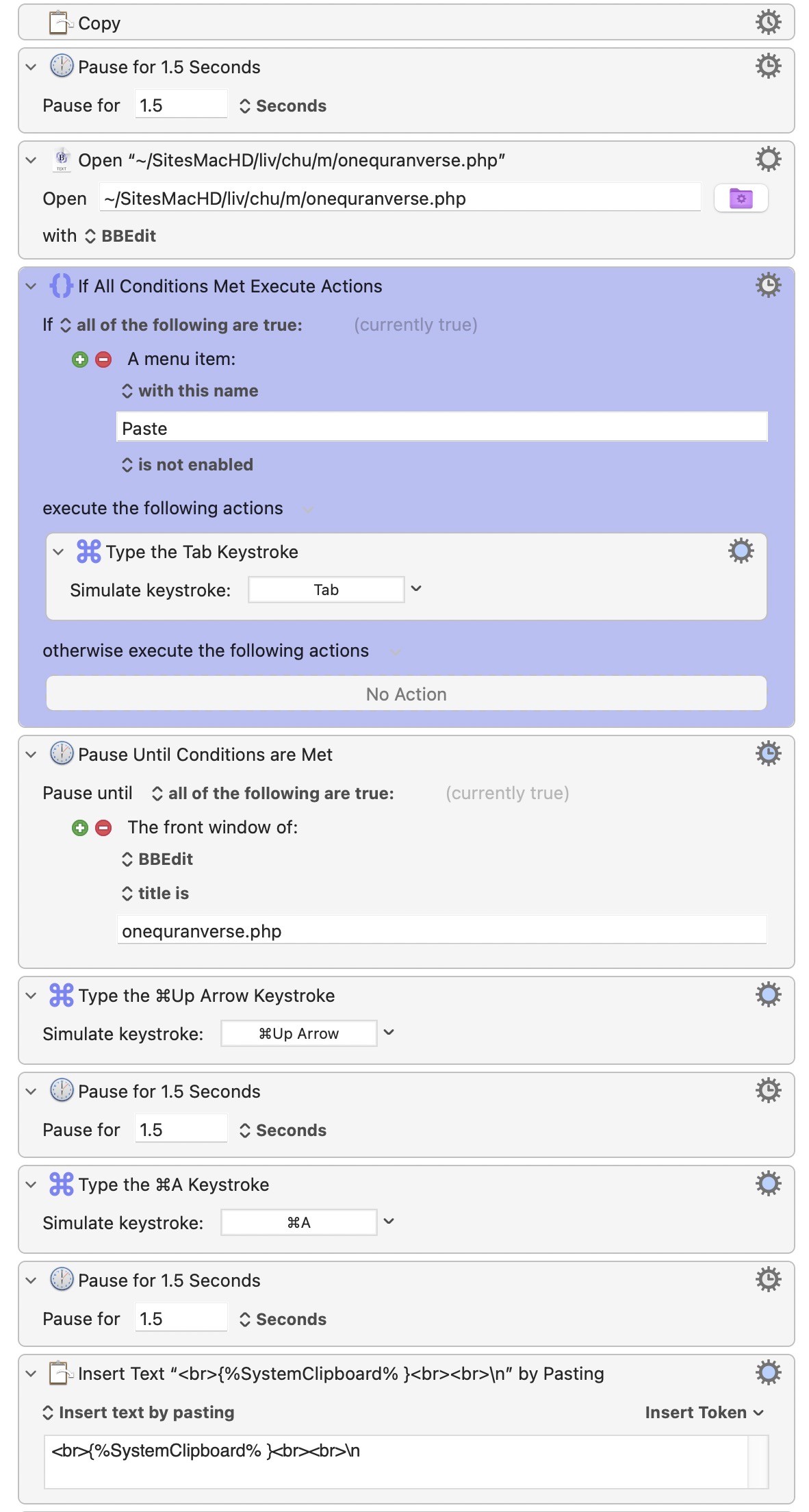Remove the front window condition with red minus
Viewport: 809px width, 1512px height.
[103, 828]
